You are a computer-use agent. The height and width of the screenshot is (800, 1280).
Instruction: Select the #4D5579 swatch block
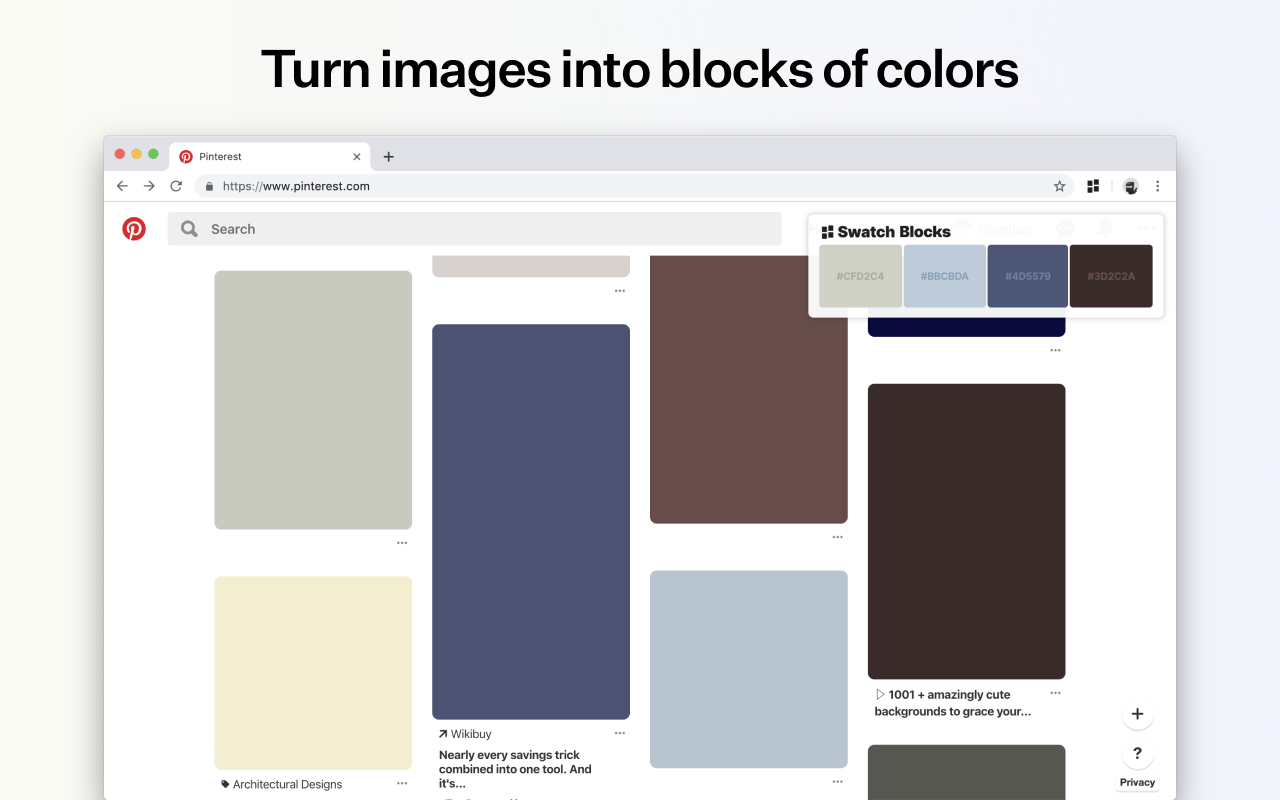click(x=1027, y=275)
